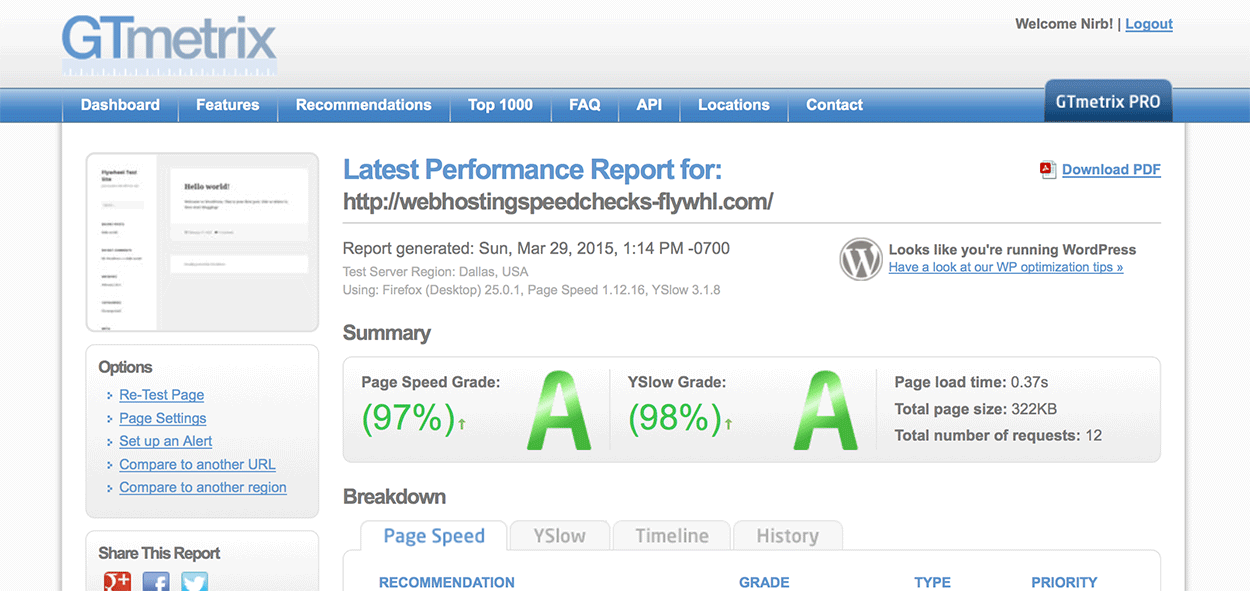Screen dimensions: 1250x591
Task: Click the Download PDF link
Action: [1111, 170]
